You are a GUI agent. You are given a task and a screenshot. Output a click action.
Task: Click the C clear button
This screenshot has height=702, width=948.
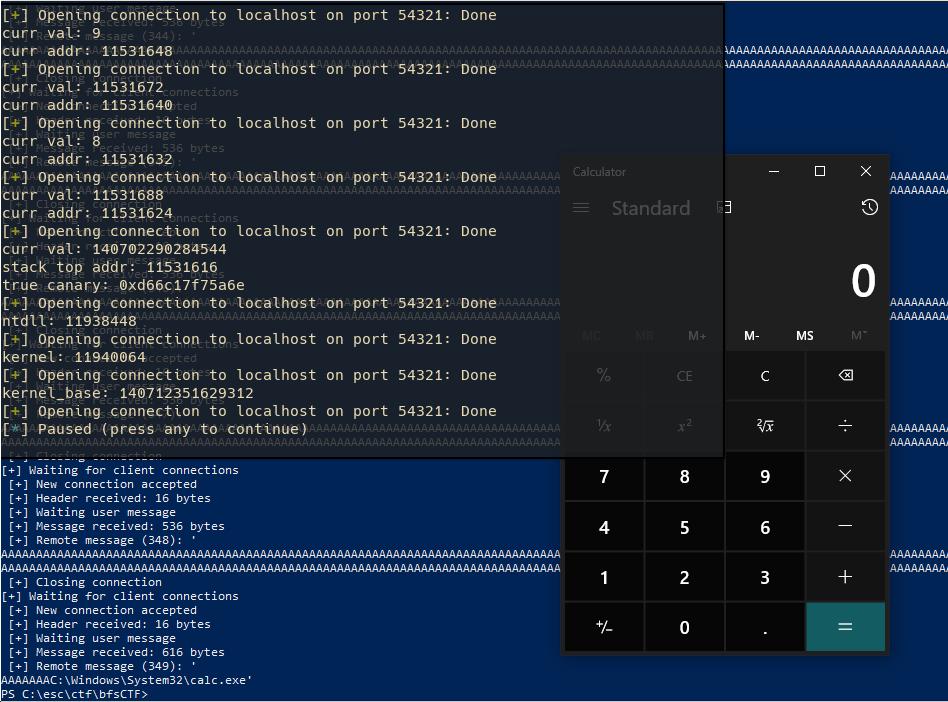point(765,375)
